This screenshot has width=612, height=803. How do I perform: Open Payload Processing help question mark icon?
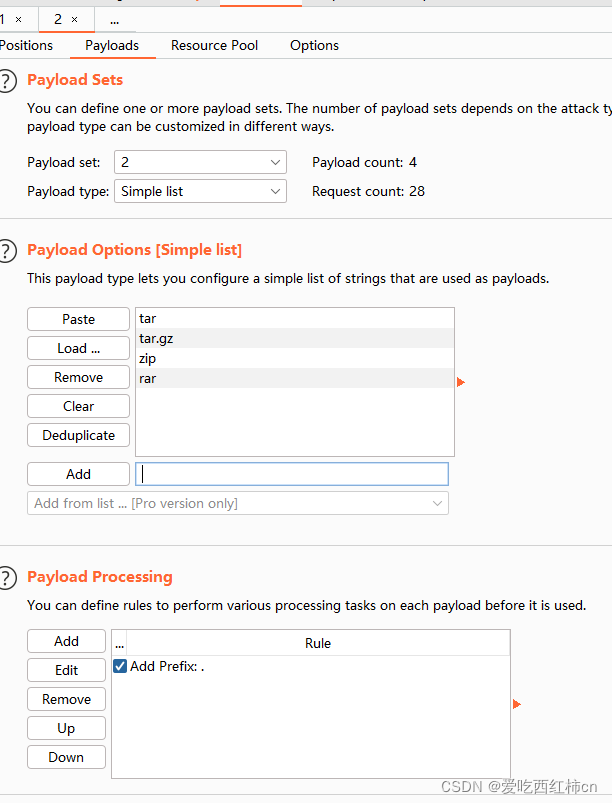7,577
